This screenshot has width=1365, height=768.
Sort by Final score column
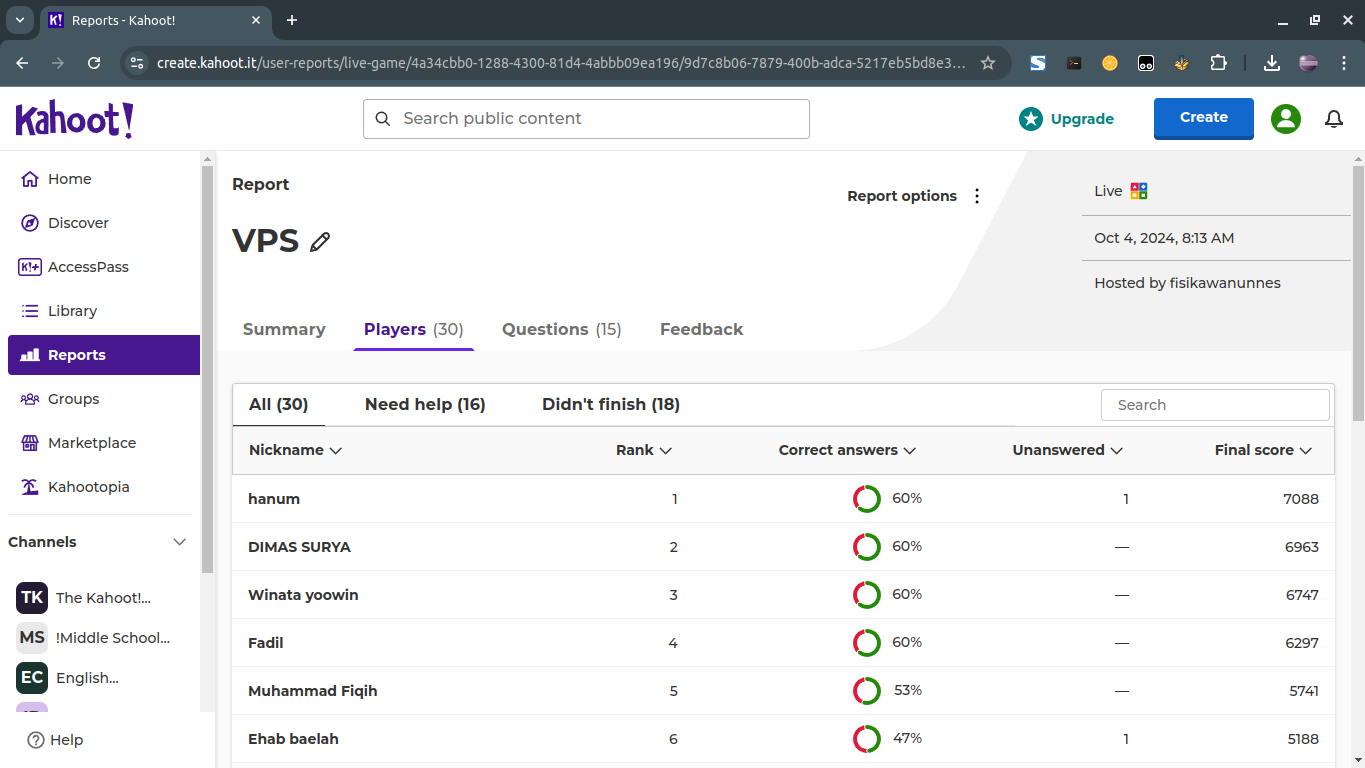(1263, 450)
